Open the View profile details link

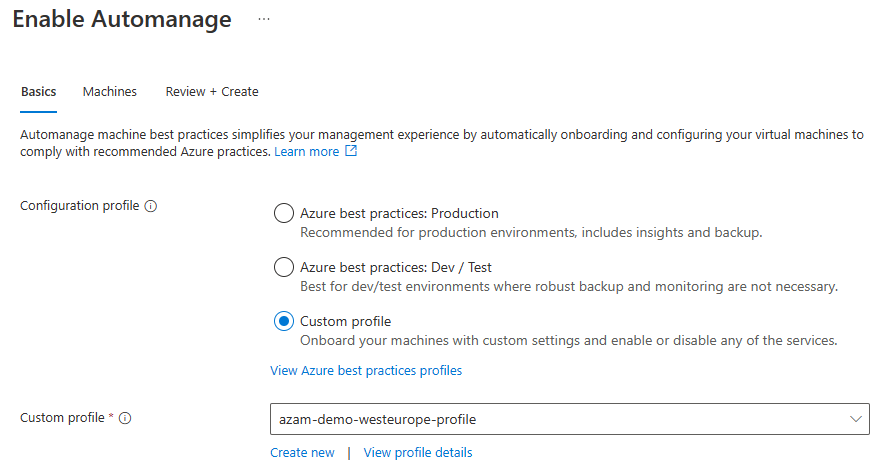coord(418,452)
